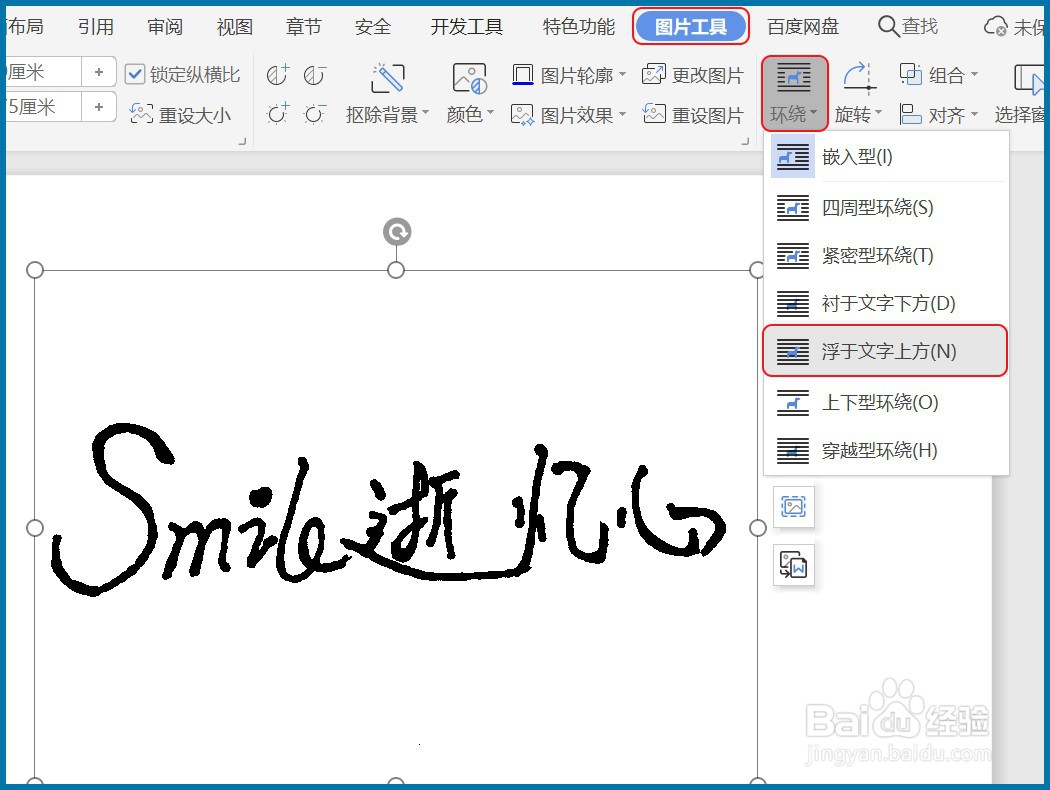
Task: Switch to the Picture Tools tab
Action: 690,27
